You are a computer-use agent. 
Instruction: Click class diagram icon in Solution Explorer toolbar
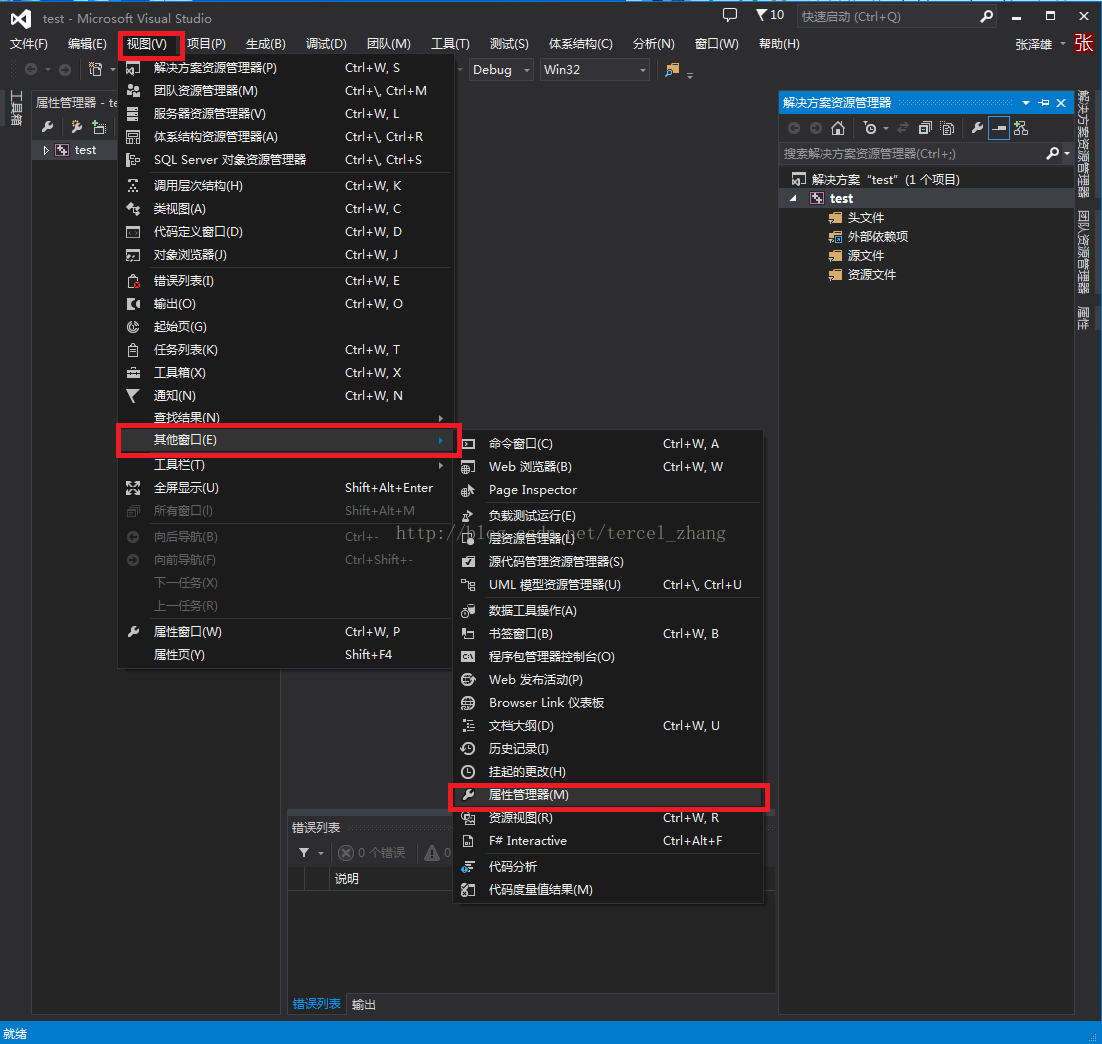1021,128
